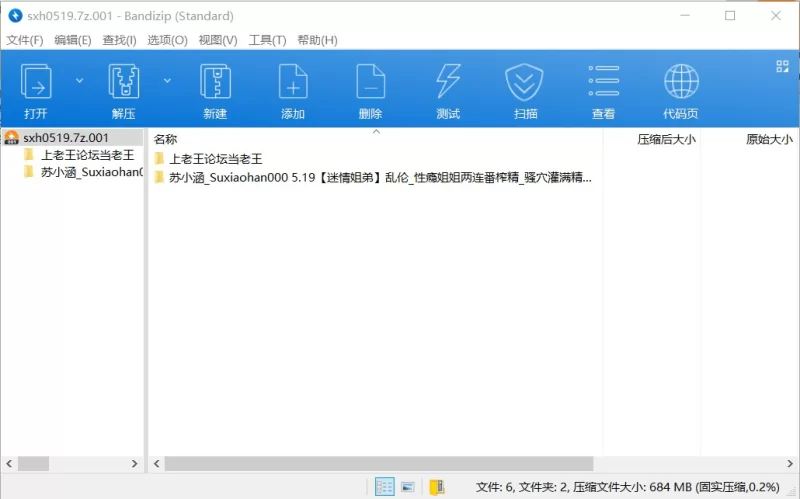
Task: Click the toolbar customize grid icon
Action: tap(782, 66)
